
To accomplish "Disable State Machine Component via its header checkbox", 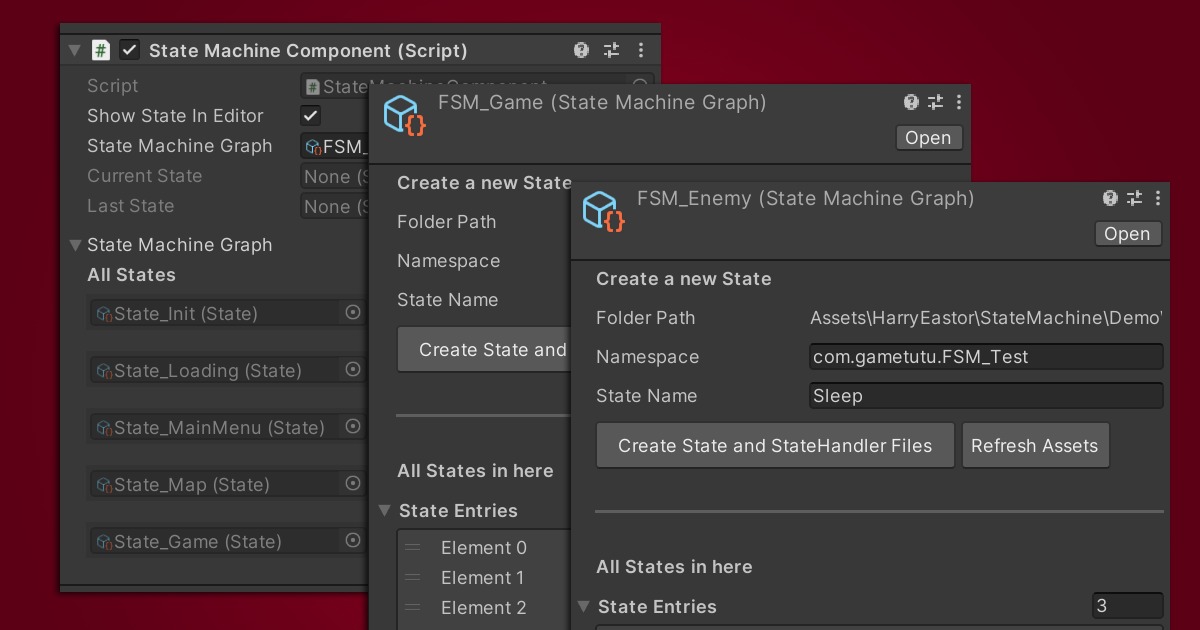I will 129,49.
